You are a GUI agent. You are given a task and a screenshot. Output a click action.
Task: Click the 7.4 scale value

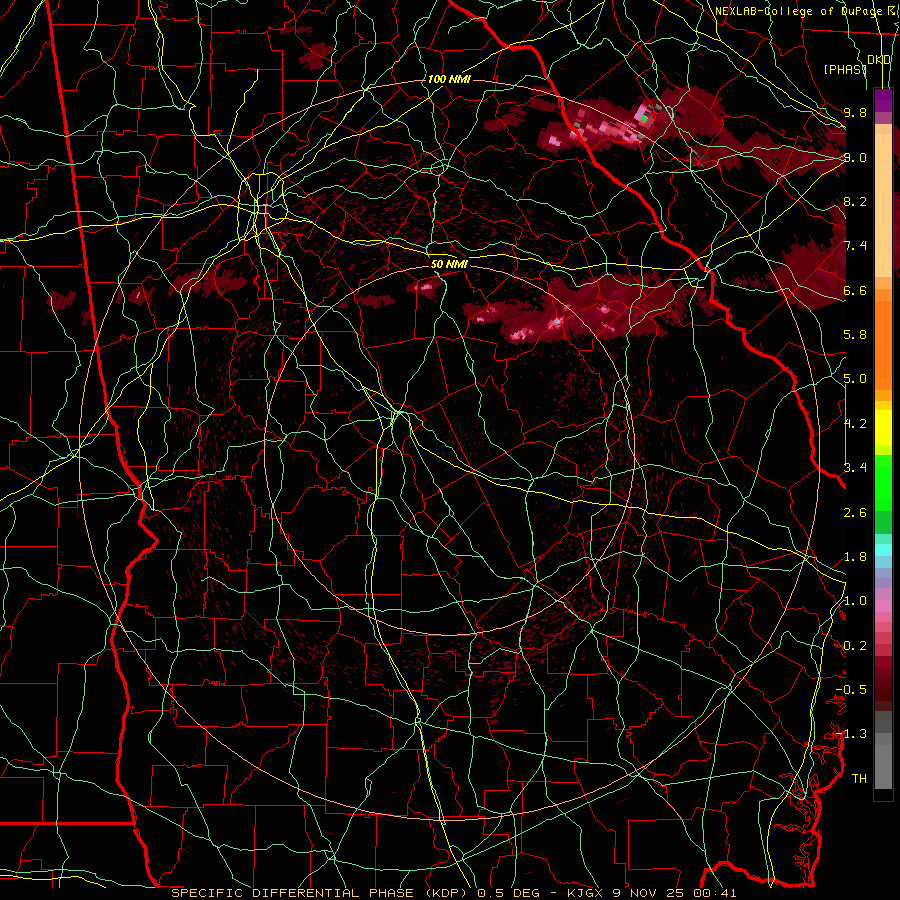[x=855, y=245]
